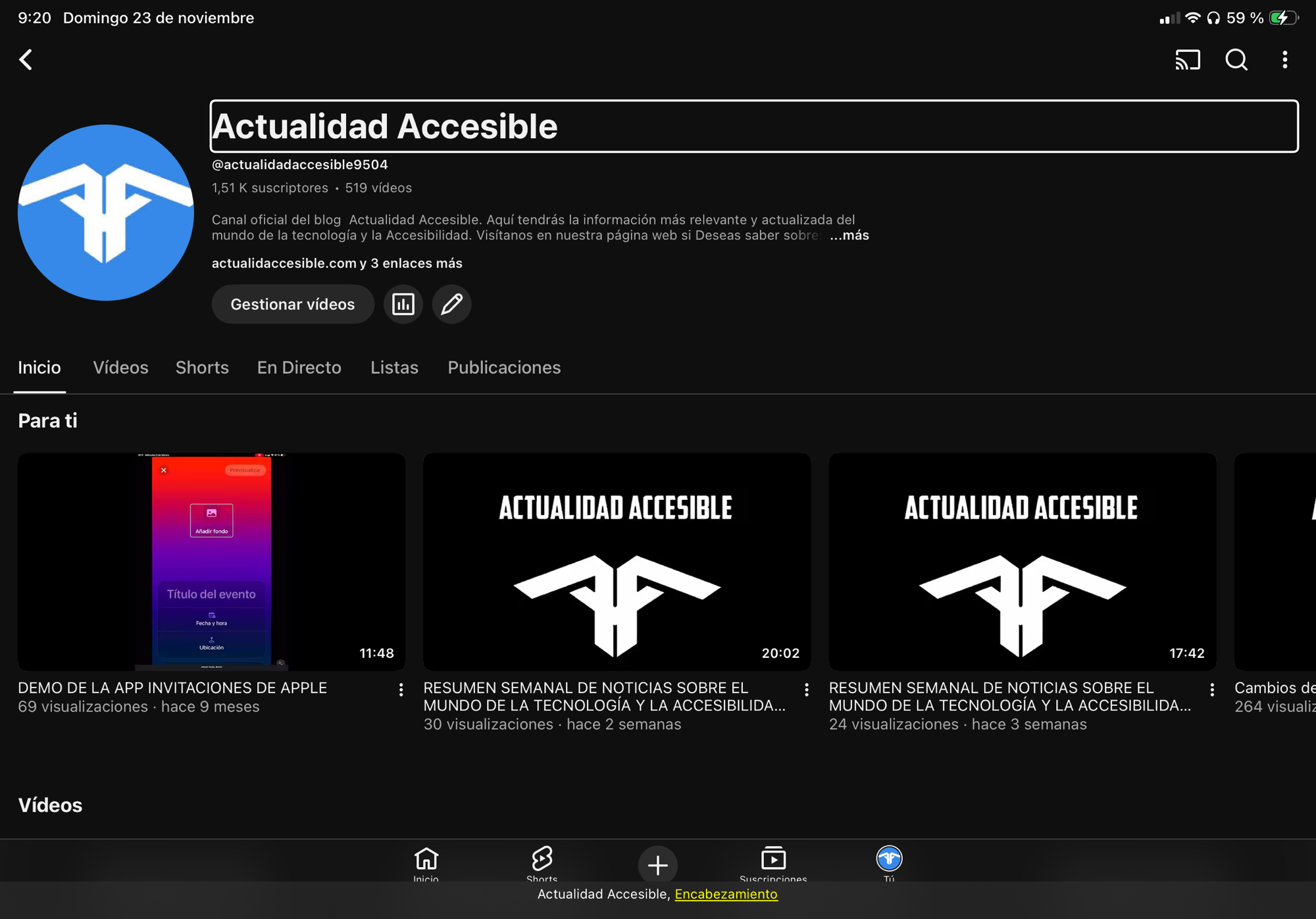Open the Cast to device icon
The image size is (1316, 919).
(x=1188, y=60)
